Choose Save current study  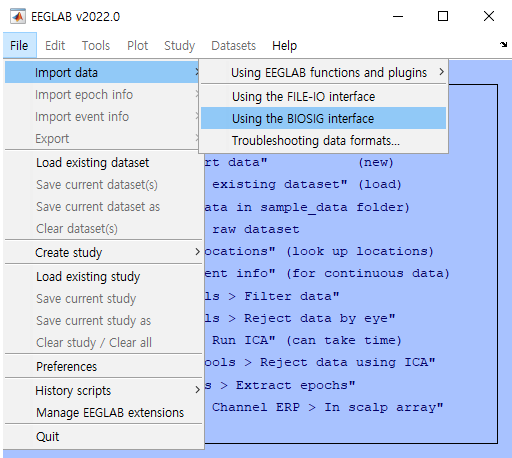tap(103, 299)
